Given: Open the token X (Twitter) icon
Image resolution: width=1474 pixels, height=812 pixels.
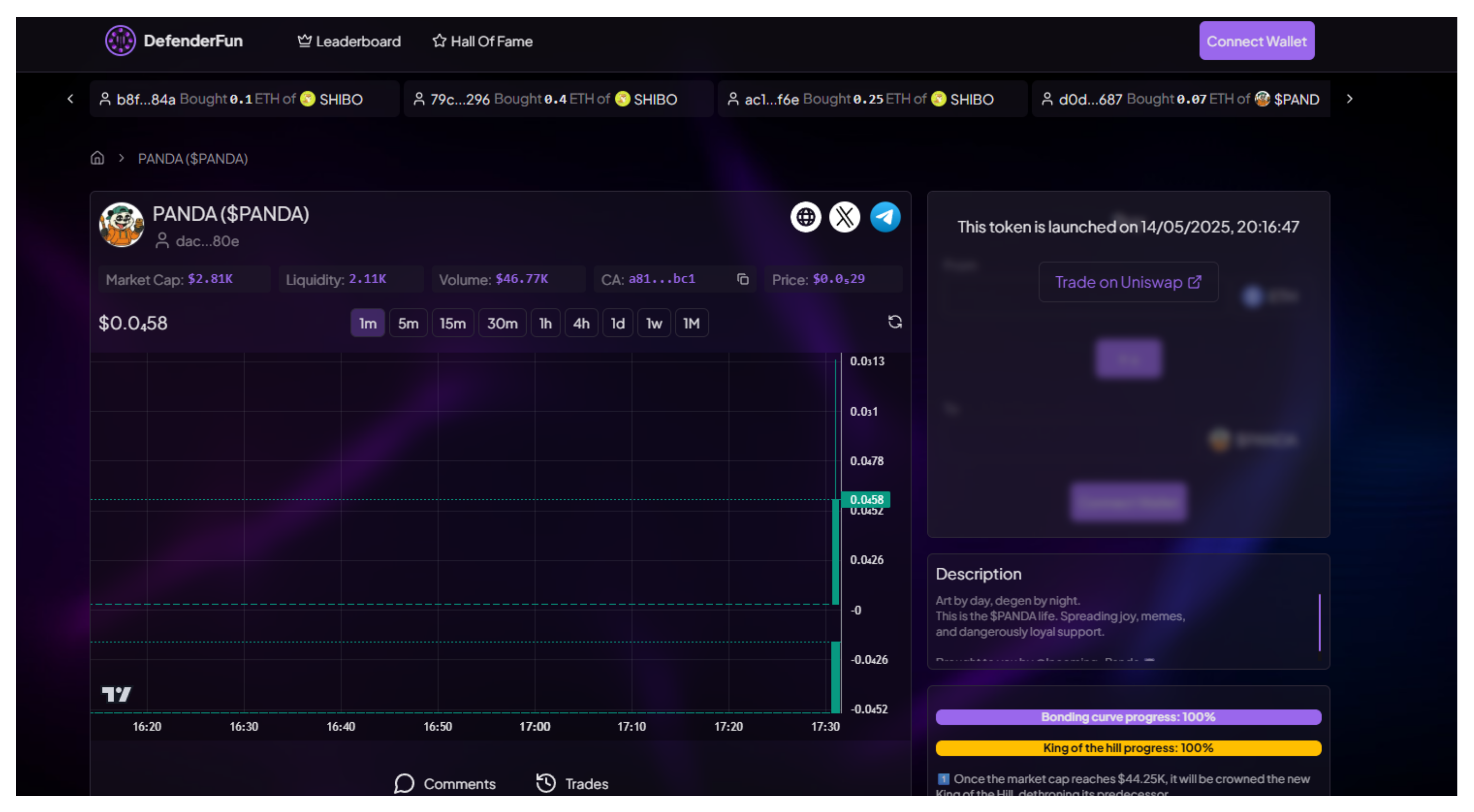Looking at the screenshot, I should click(x=845, y=217).
